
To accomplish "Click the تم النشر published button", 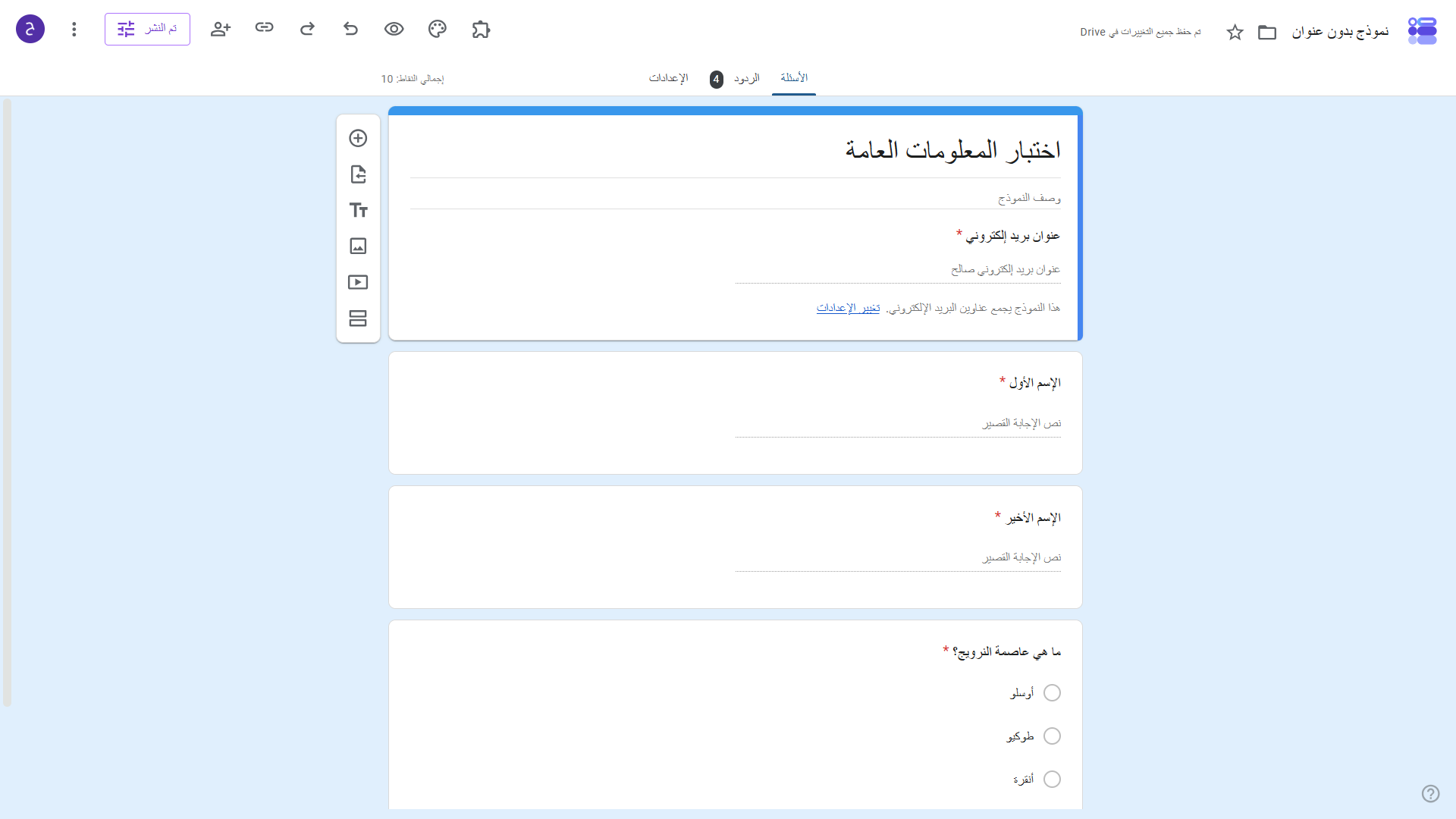I will point(147,29).
